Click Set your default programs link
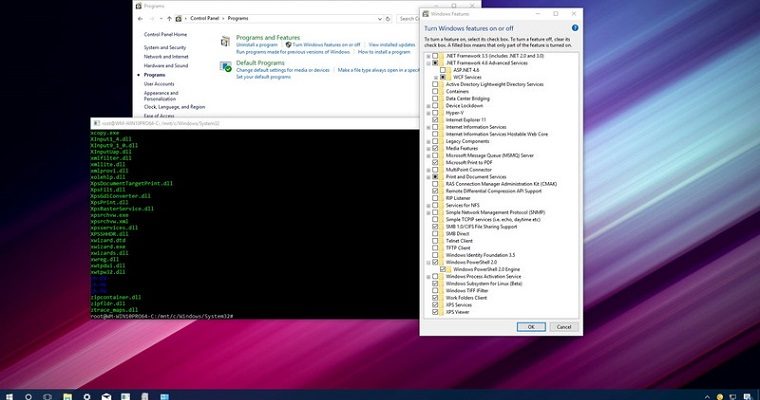 pyautogui.click(x=264, y=77)
